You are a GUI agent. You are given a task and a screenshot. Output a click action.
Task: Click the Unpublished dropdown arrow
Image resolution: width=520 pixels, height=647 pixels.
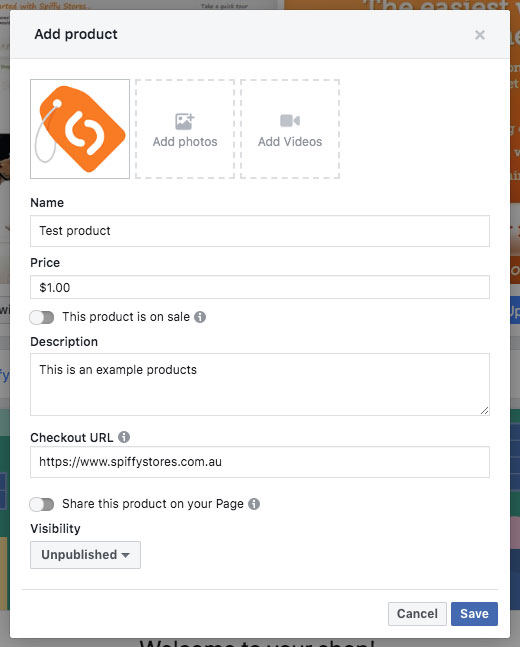pos(125,555)
